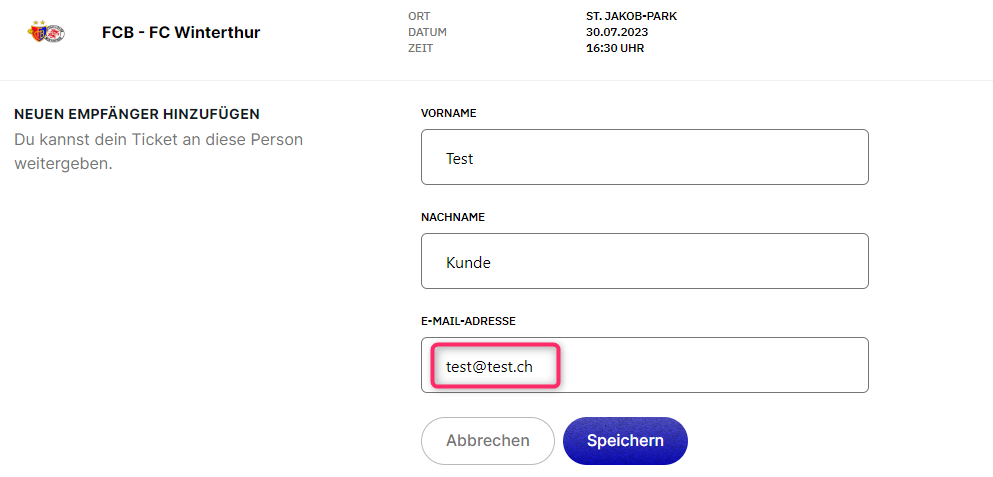Screen dimensions: 993x477
Task: Cancel with the Abbrechen button
Action: click(x=488, y=441)
